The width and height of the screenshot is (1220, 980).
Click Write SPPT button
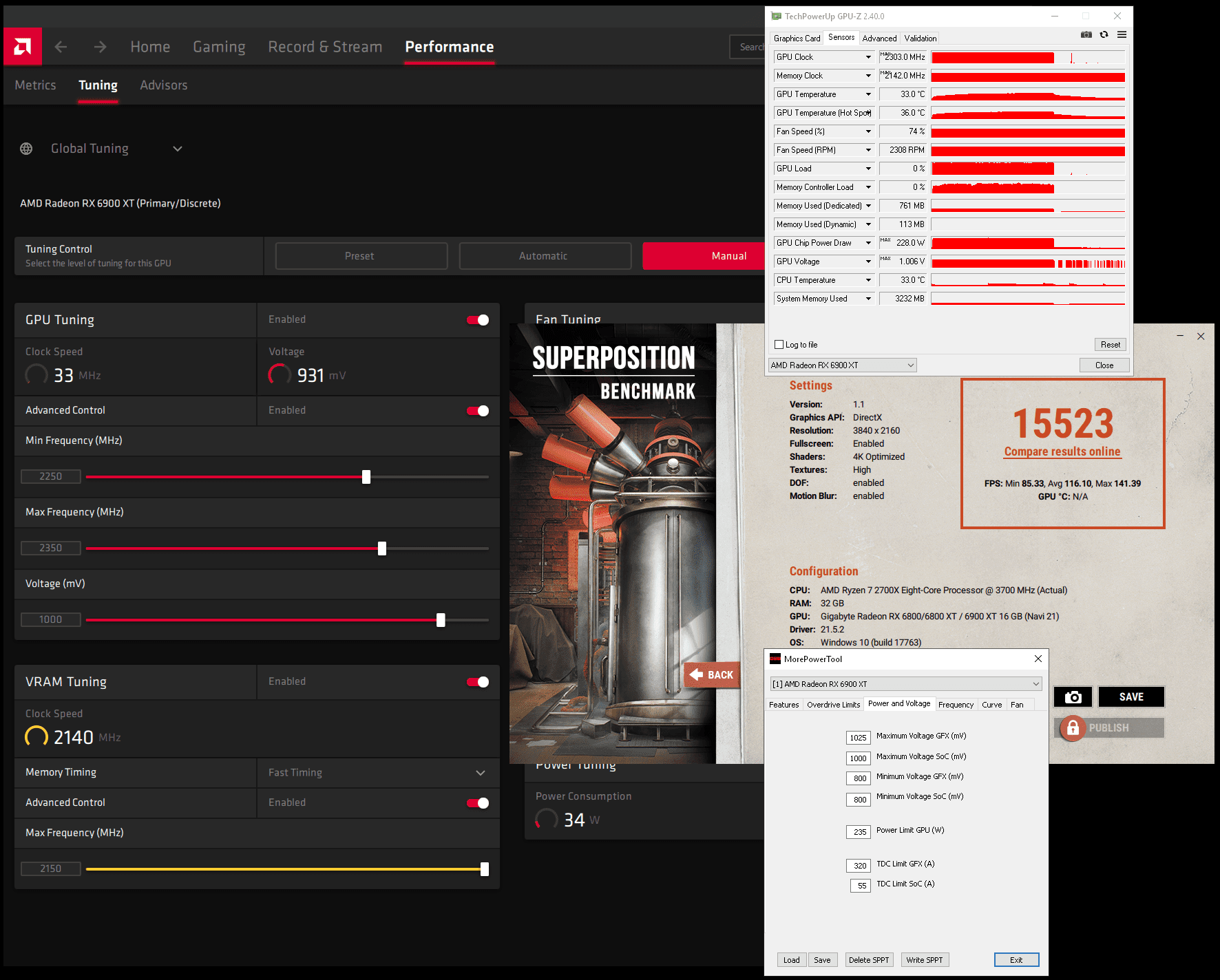[x=925, y=960]
